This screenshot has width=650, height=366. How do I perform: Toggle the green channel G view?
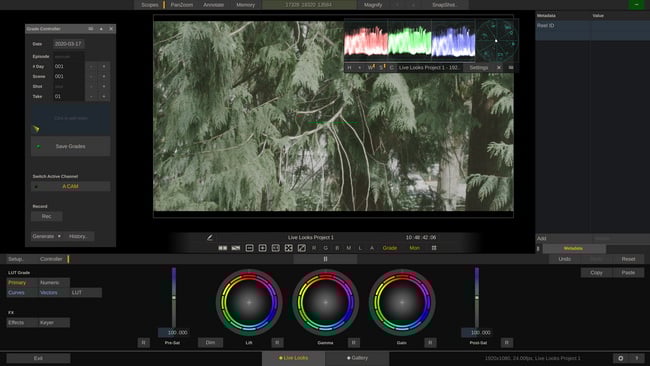[325, 248]
